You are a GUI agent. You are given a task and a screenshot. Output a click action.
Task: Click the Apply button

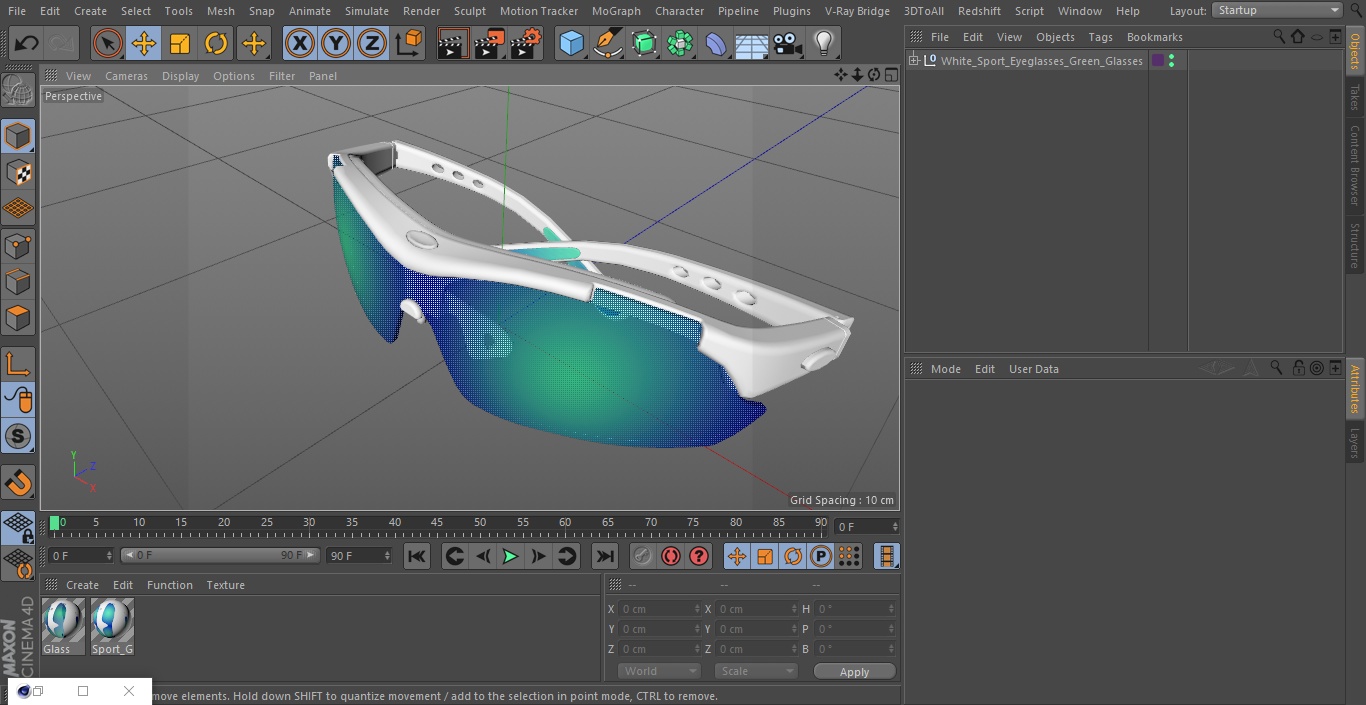(x=854, y=672)
